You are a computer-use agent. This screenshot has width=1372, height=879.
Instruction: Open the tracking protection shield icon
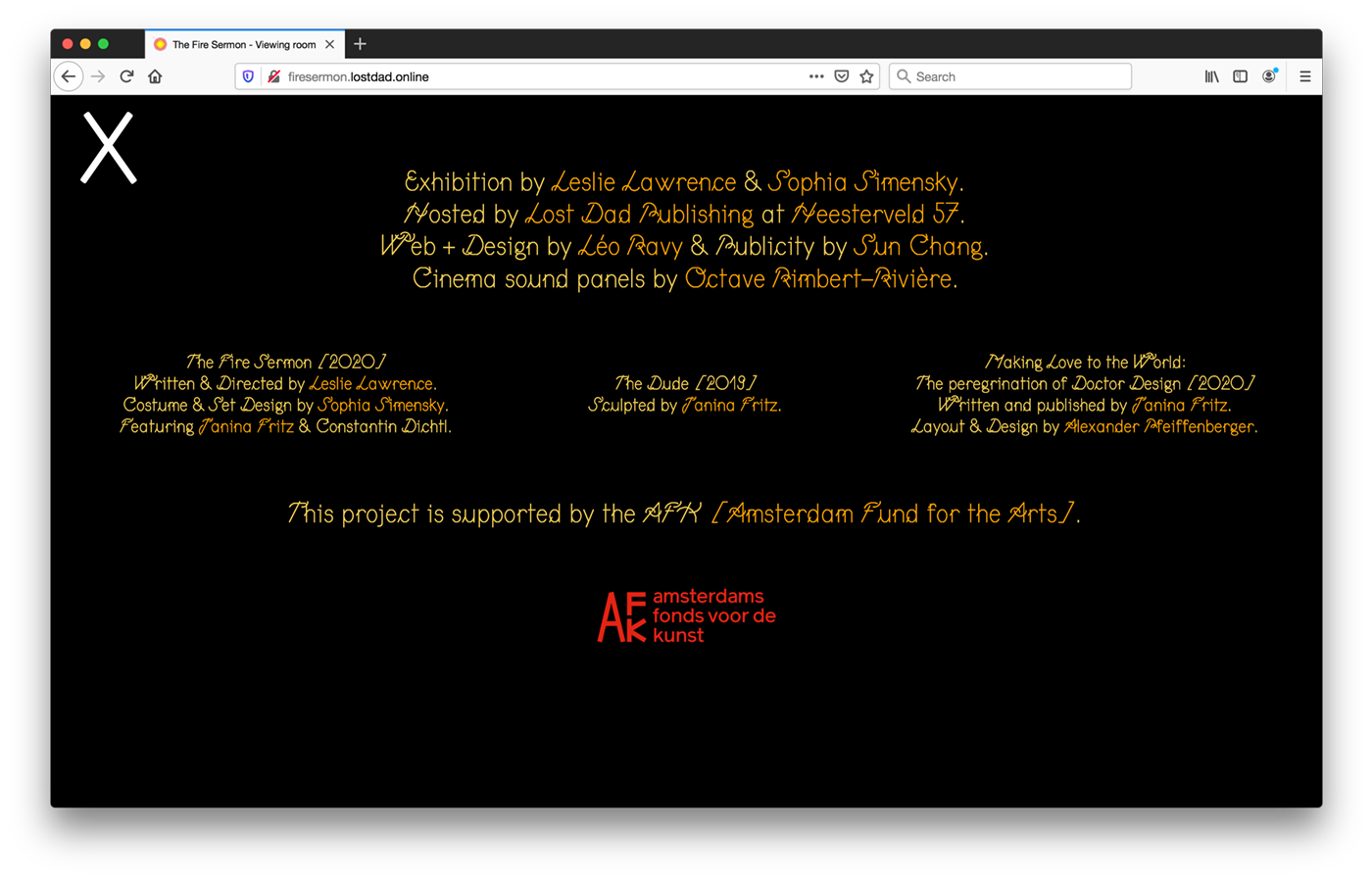tap(248, 76)
